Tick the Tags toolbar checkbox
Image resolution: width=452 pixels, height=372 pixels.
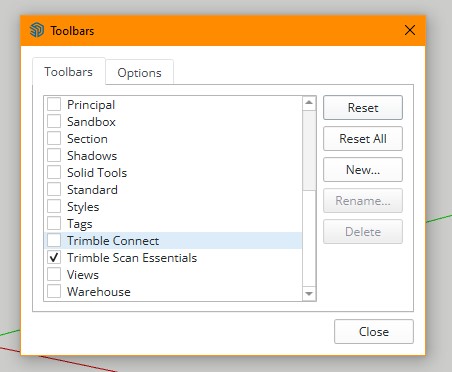pos(54,223)
